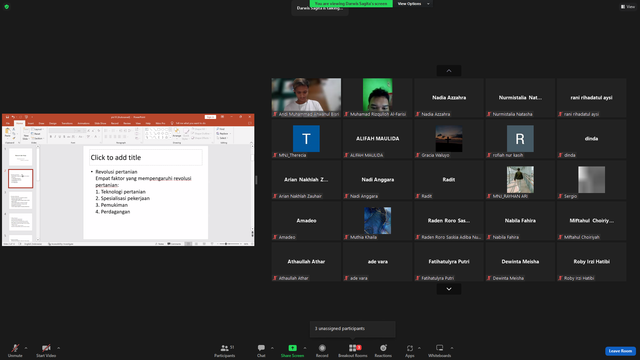
Task: Select MNJ_RAYHAN ARI participant tile
Action: click(520, 180)
